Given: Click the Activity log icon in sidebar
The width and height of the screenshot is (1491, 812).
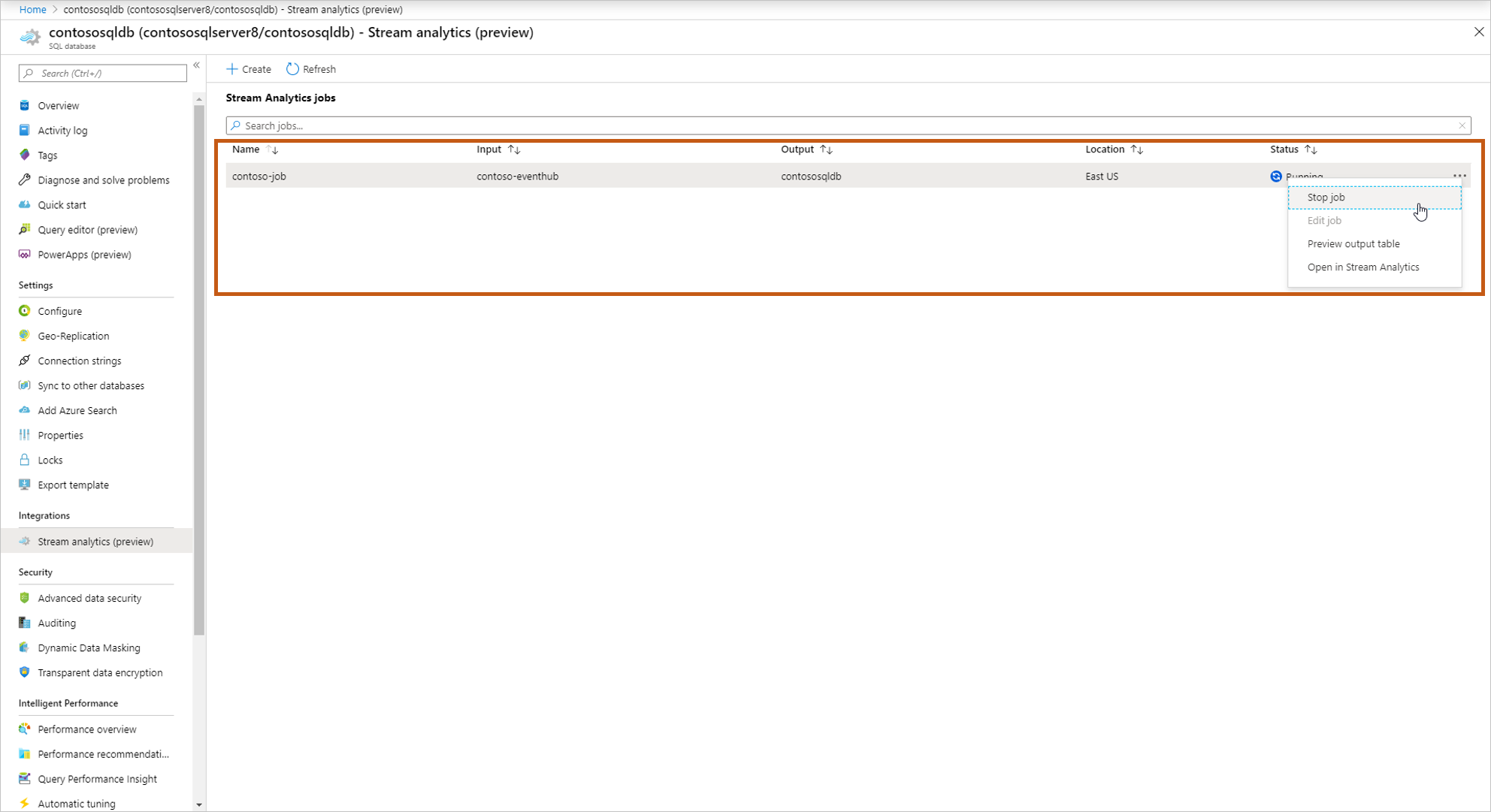Looking at the screenshot, I should 24,130.
